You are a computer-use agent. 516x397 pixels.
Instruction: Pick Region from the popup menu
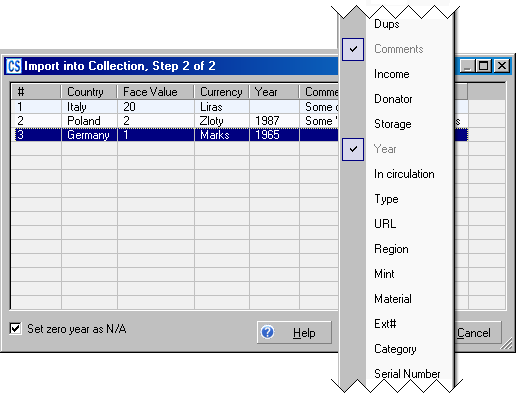391,249
